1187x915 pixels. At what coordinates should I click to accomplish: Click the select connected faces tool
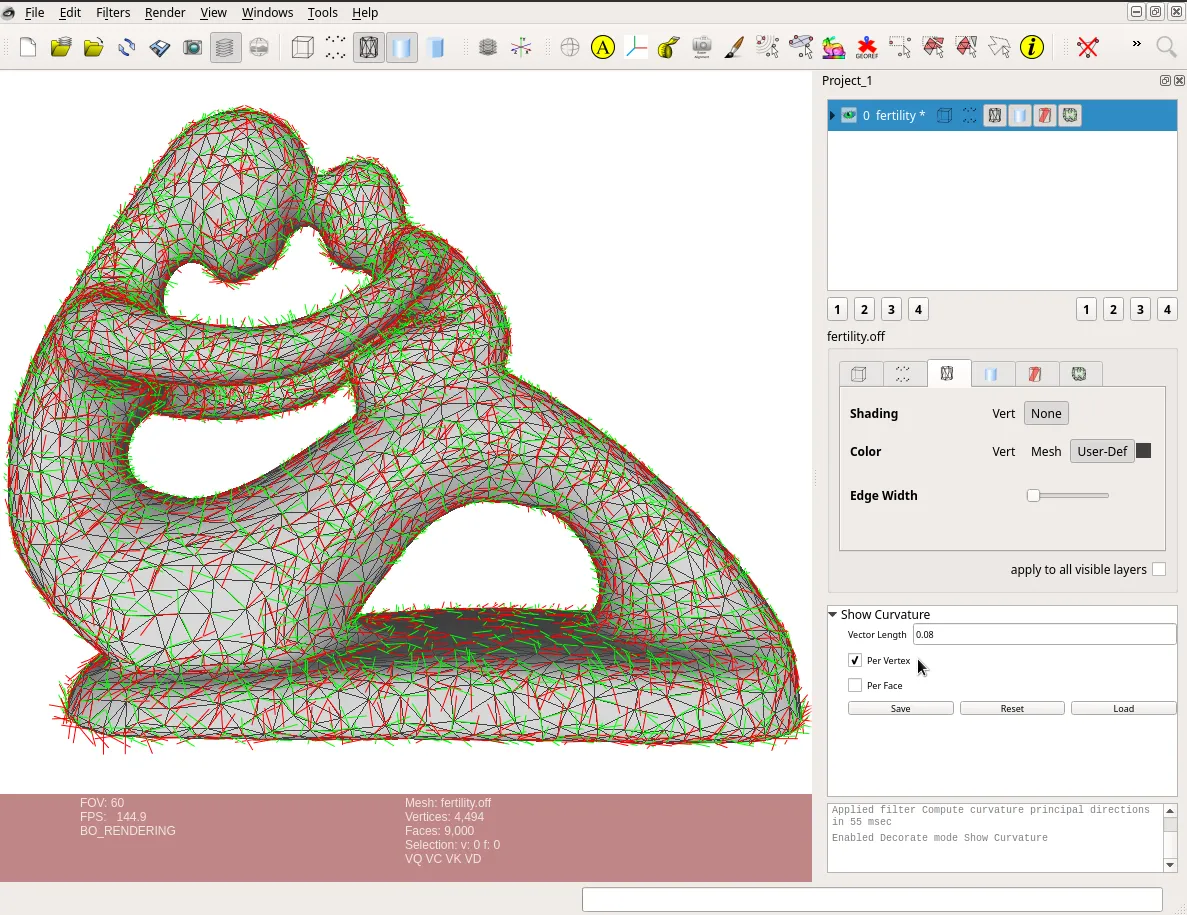[966, 47]
